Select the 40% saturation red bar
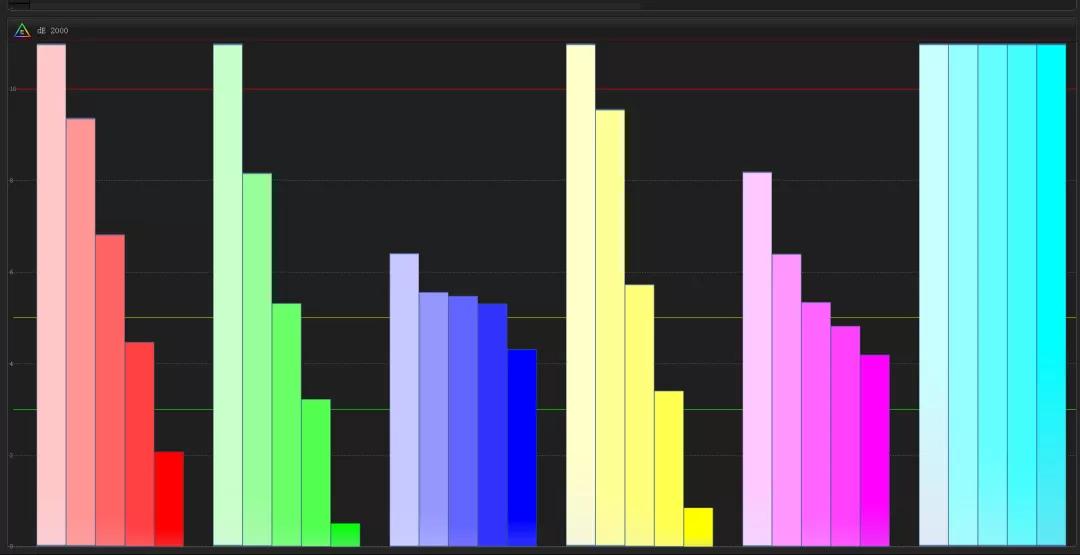 point(81,332)
